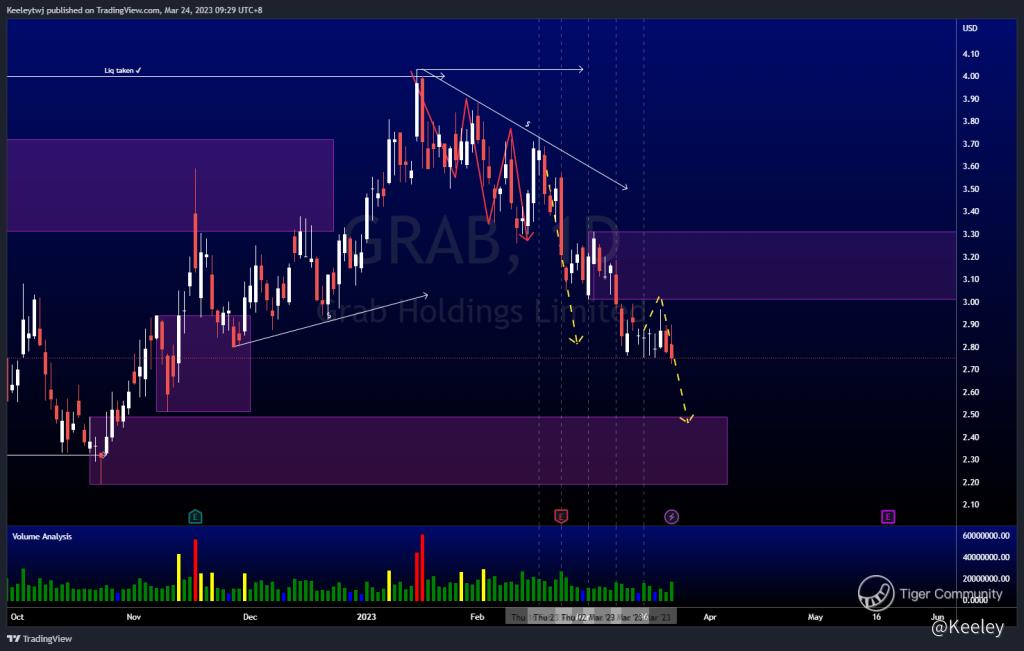Click the 2.60 price axis label
The width and height of the screenshot is (1024, 651).
click(970, 392)
